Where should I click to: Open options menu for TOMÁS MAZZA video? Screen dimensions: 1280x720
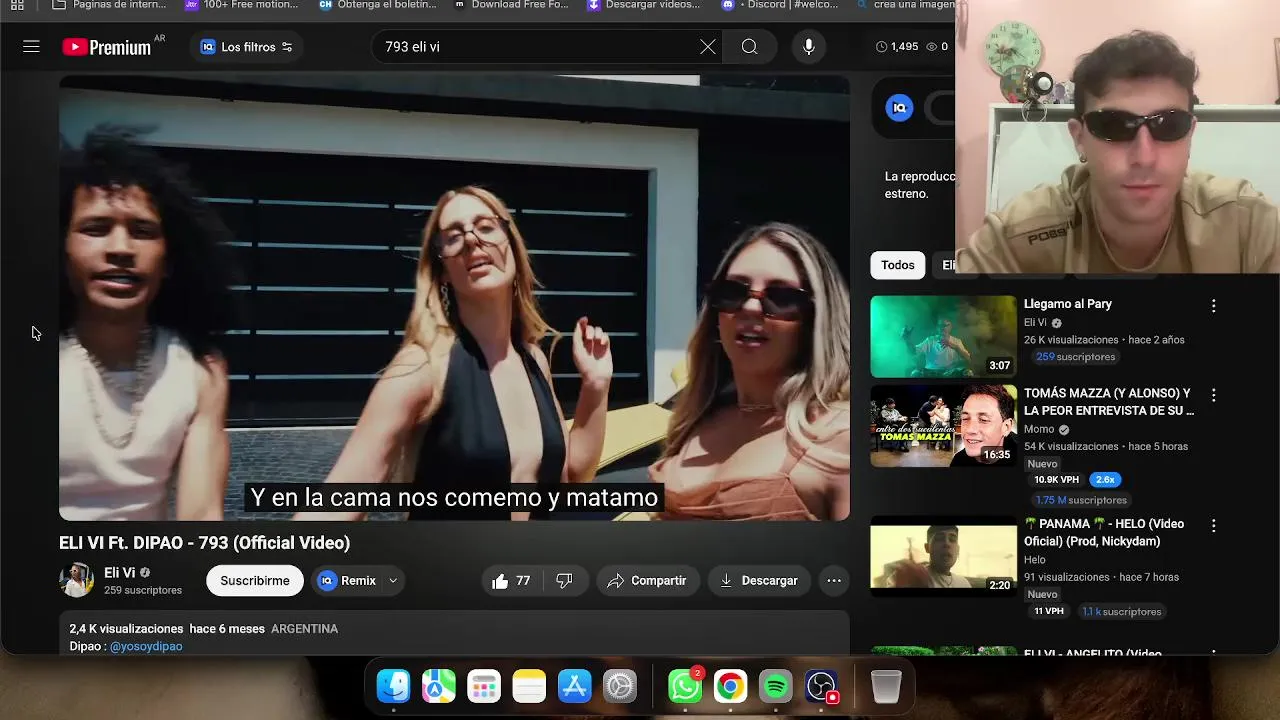1213,396
